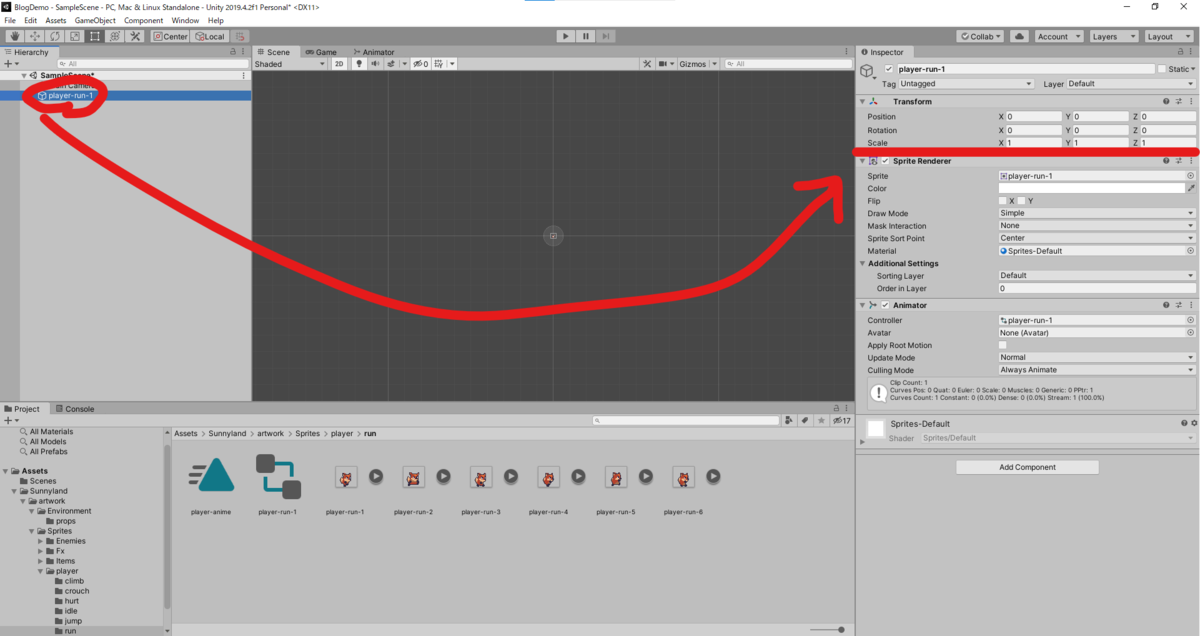Click the Add Component button
This screenshot has height=636, width=1200.
(1027, 467)
